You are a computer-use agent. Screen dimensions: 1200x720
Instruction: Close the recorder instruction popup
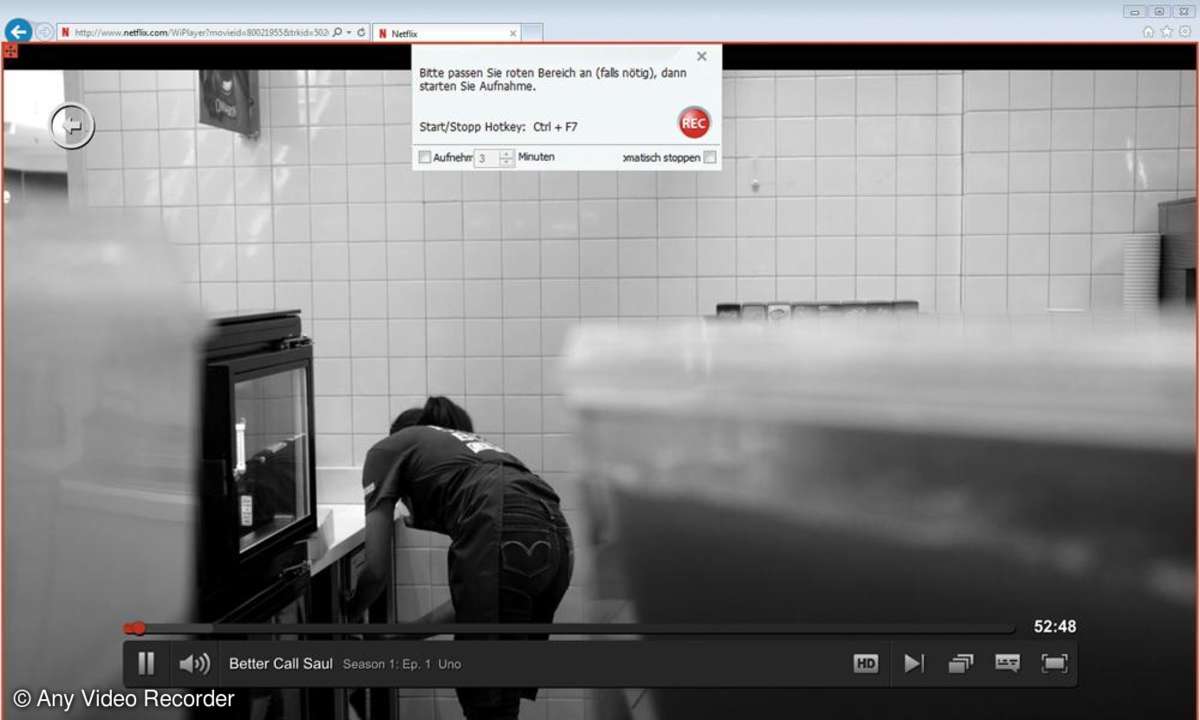click(x=701, y=56)
